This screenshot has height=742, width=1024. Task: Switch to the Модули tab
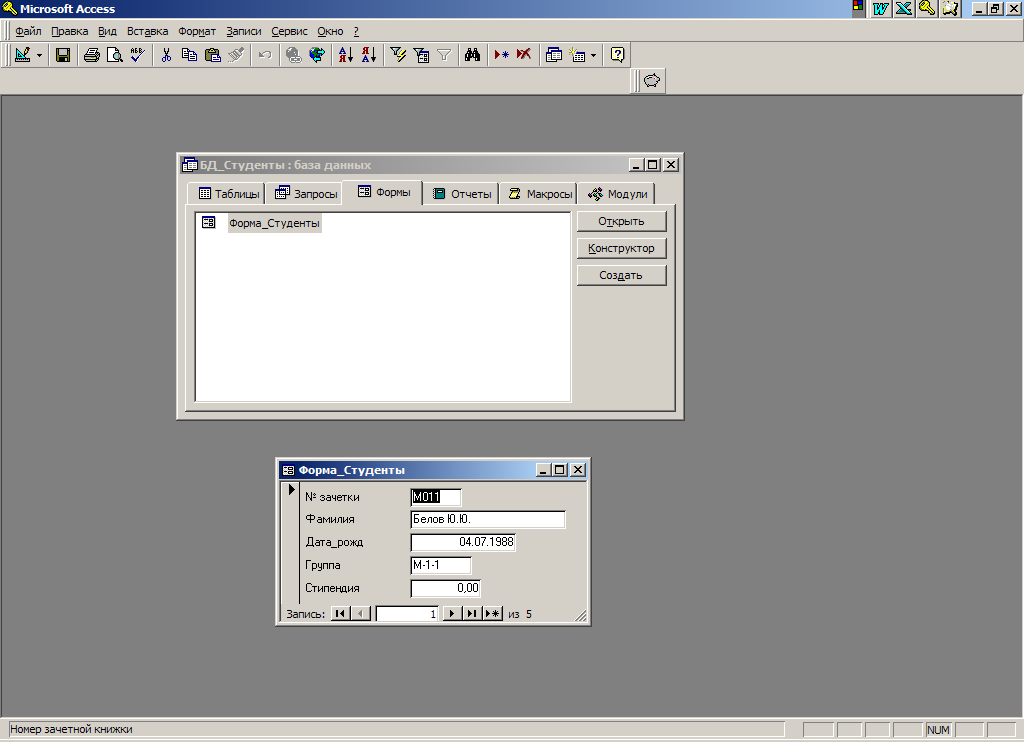[616, 194]
